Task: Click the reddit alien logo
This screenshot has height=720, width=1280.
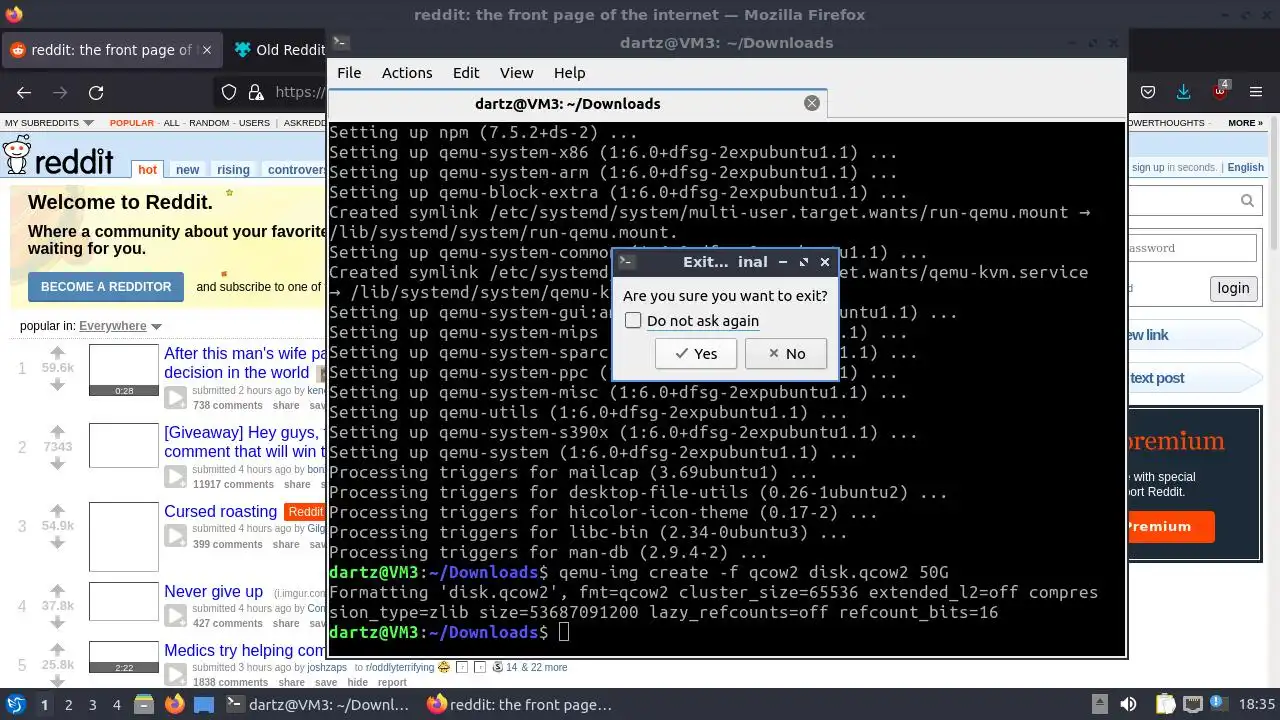Action: (x=17, y=157)
